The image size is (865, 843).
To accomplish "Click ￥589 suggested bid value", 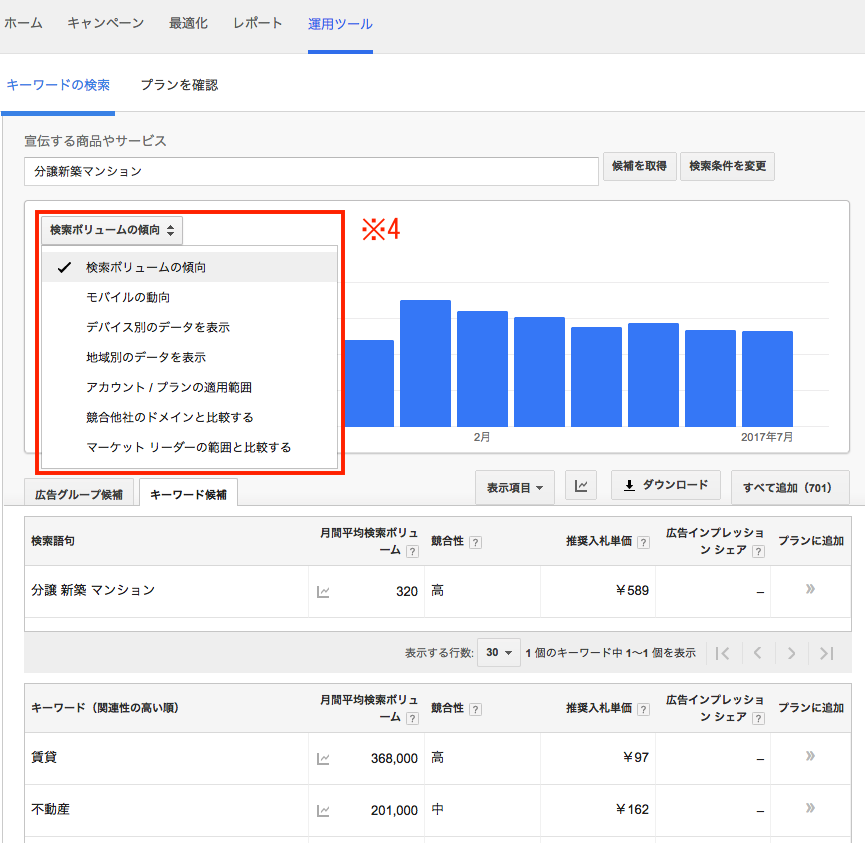I will pyautogui.click(x=632, y=590).
